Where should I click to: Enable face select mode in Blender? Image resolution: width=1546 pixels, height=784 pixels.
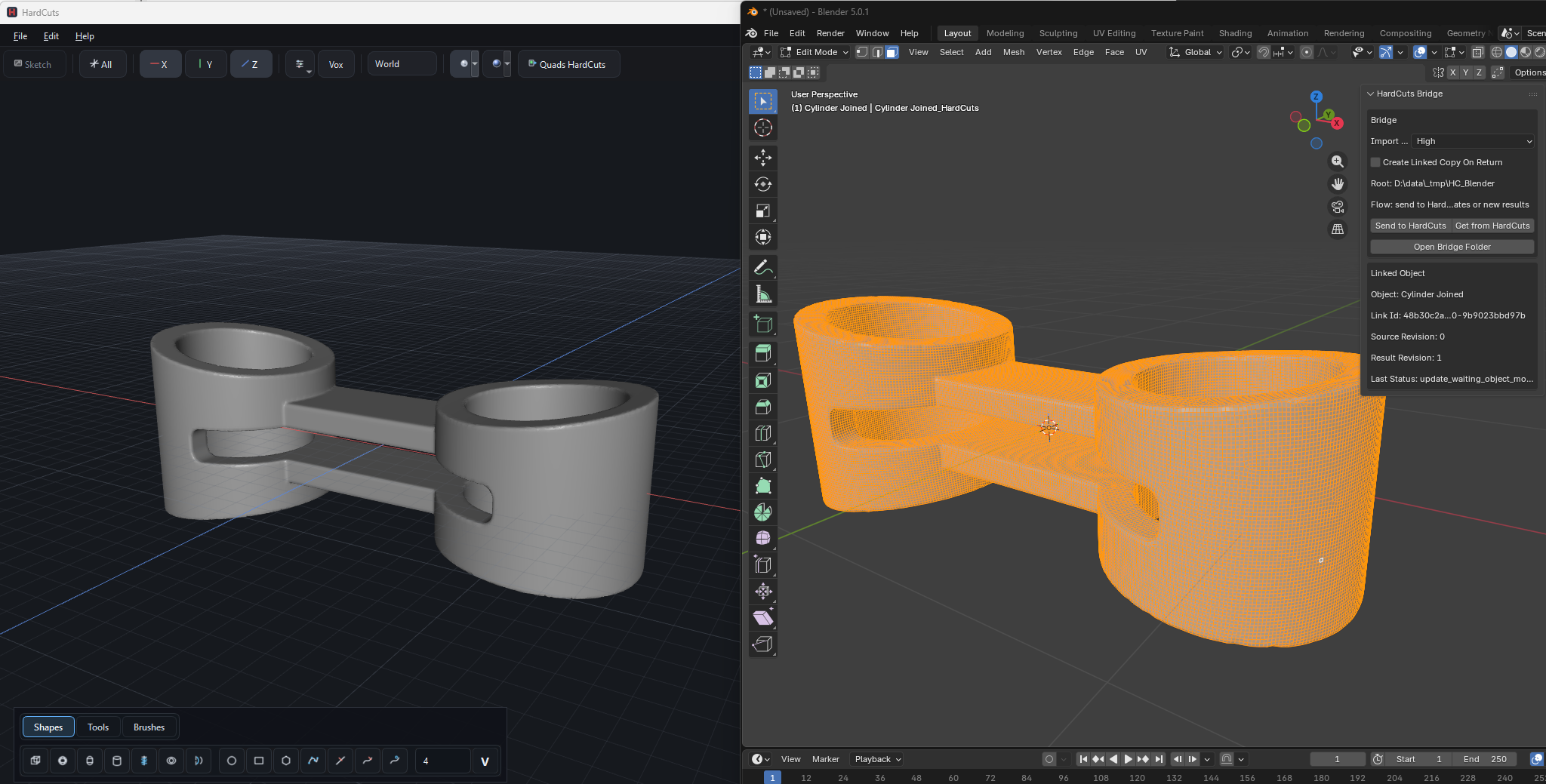(x=892, y=52)
